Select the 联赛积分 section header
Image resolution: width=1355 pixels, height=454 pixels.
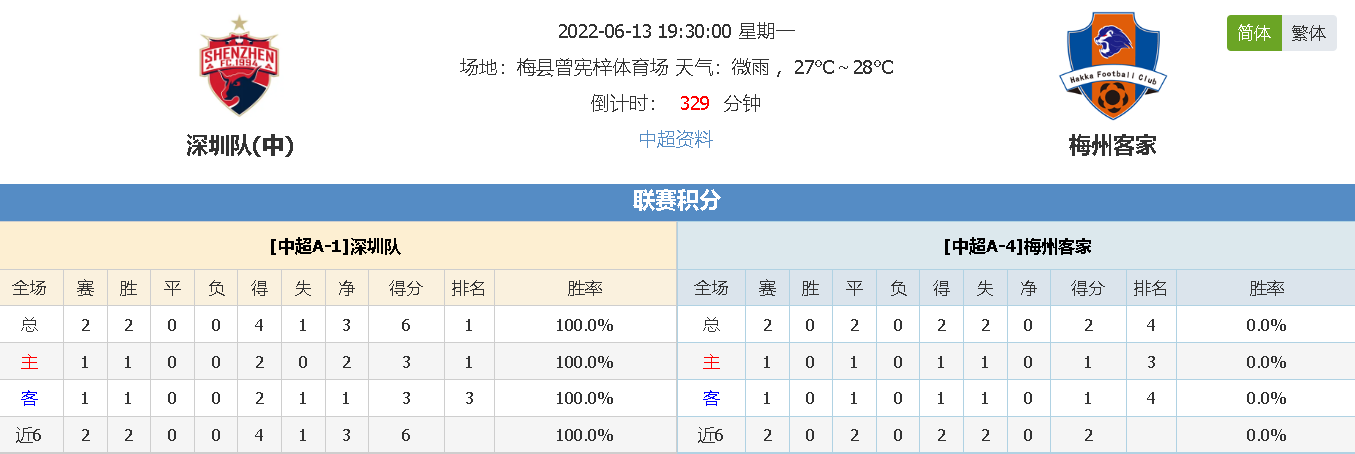(x=677, y=201)
